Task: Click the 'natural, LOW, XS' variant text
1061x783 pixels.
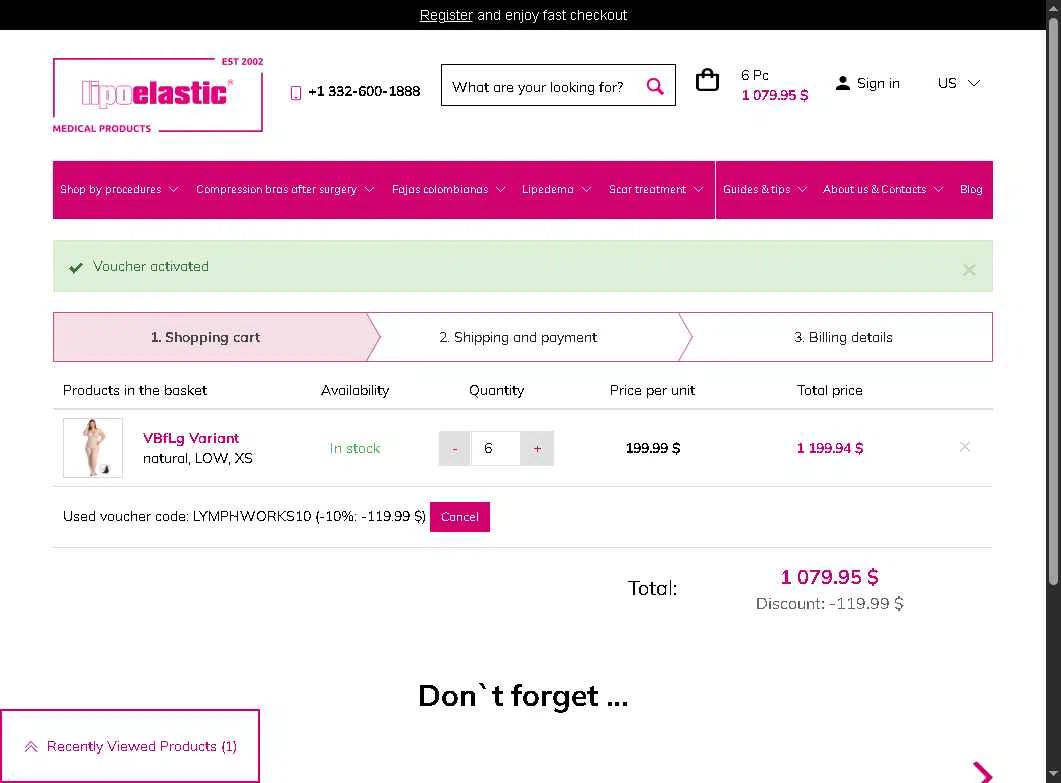Action: [198, 458]
